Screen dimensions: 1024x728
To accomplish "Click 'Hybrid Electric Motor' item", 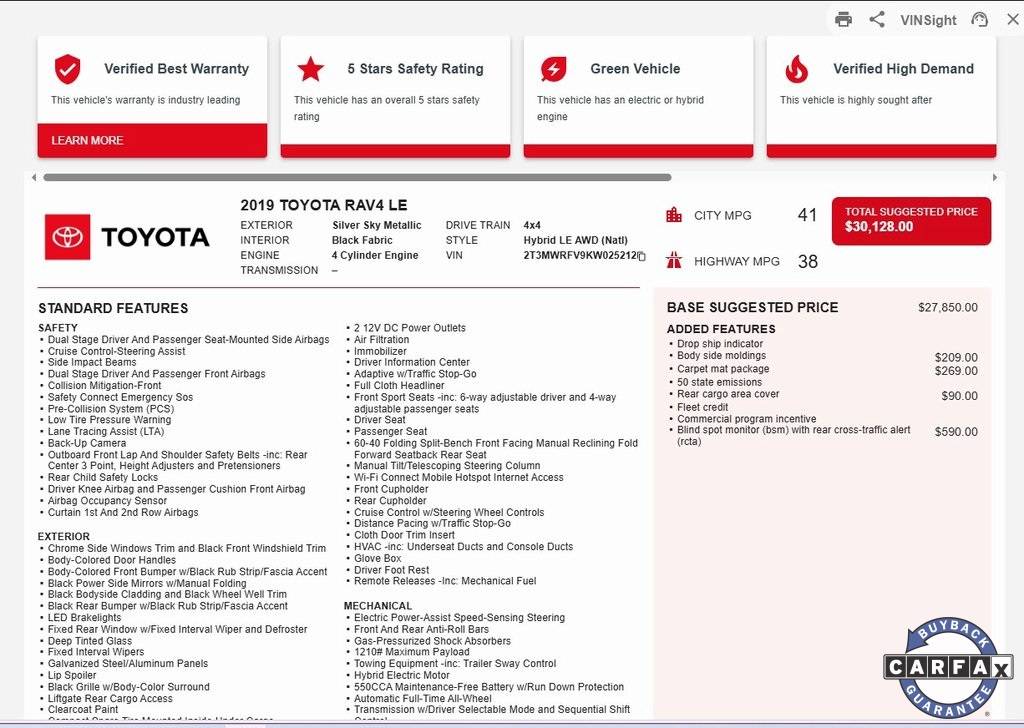I will [402, 675].
